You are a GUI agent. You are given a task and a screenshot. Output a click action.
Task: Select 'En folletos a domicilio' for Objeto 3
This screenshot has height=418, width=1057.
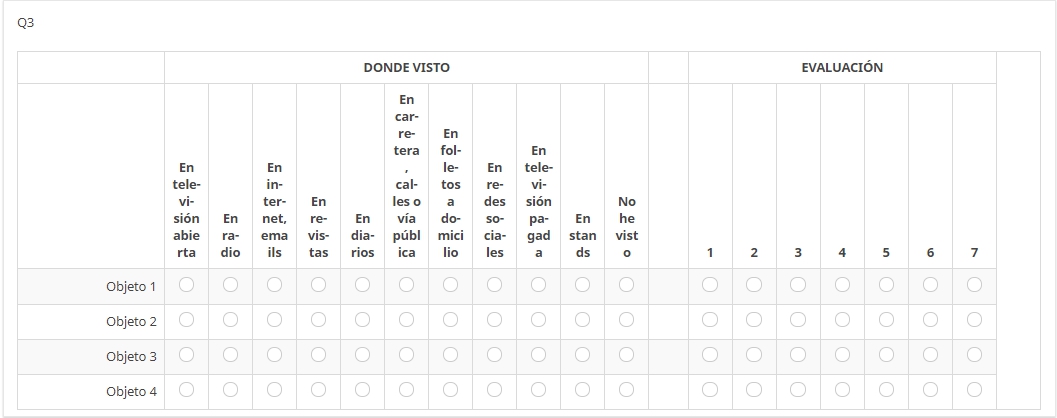tap(451, 355)
